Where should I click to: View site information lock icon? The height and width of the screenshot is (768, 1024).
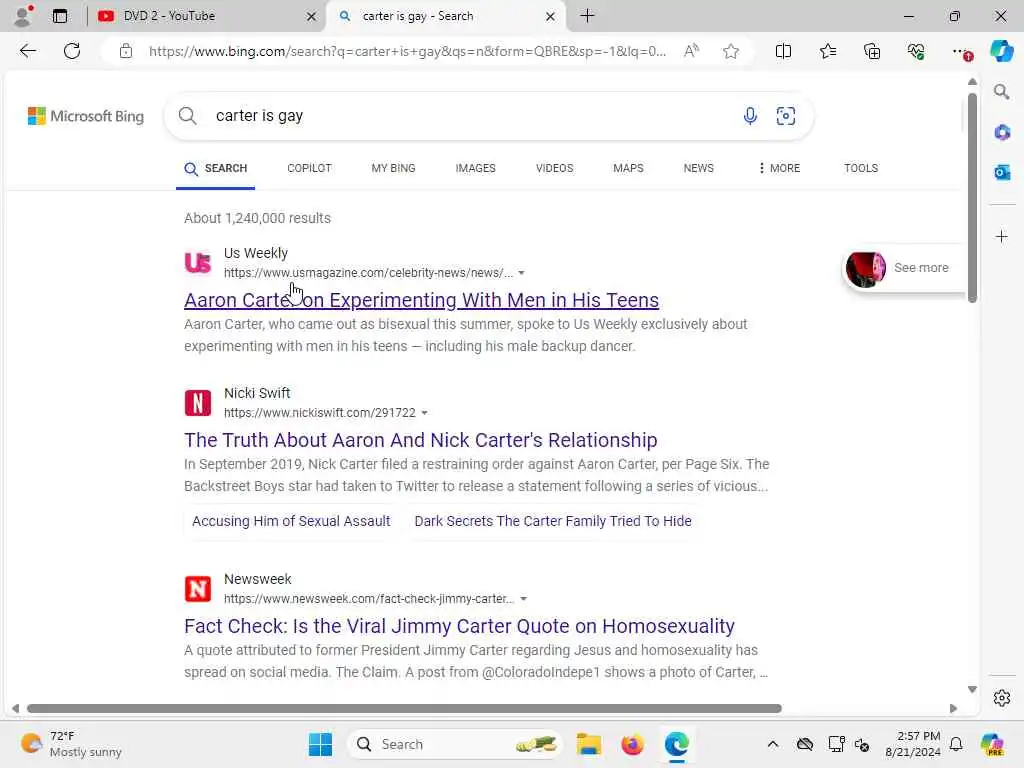point(126,51)
